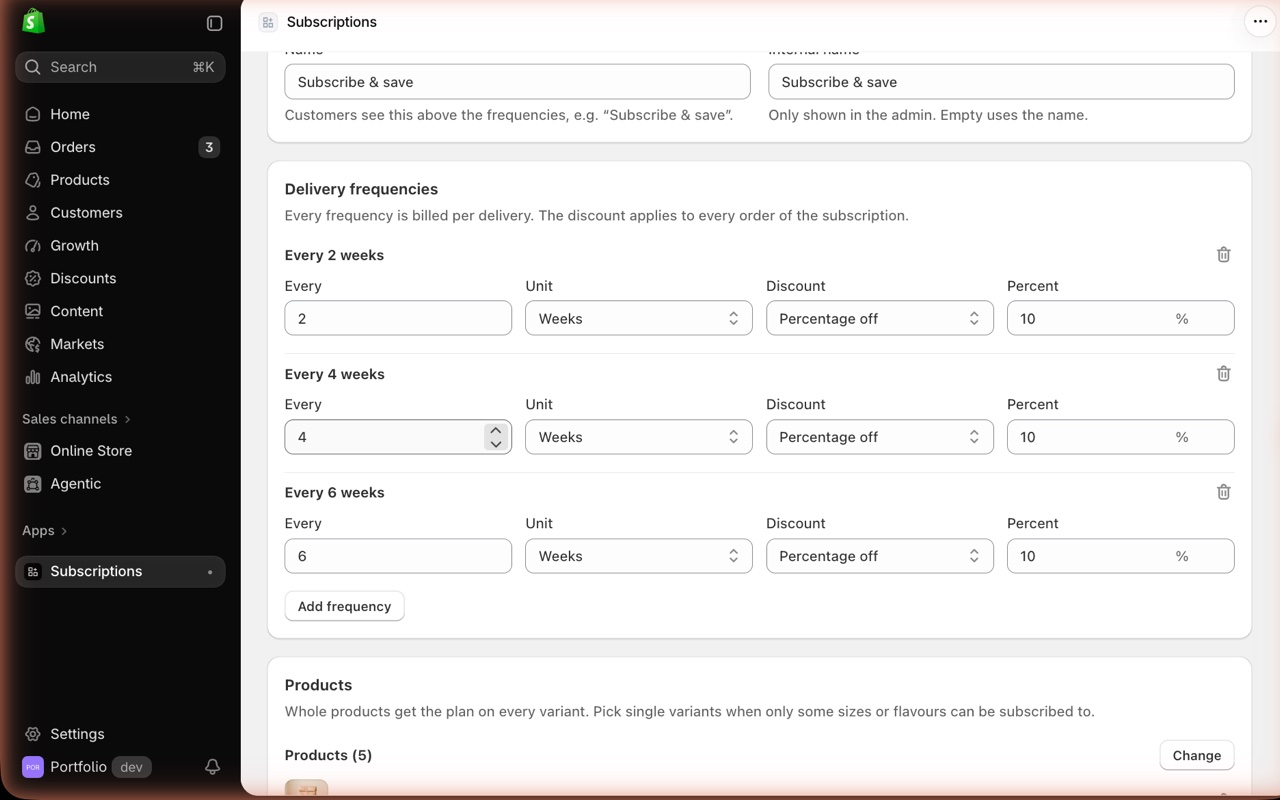The height and width of the screenshot is (800, 1280).
Task: Click the Every field with value 2
Action: point(398,318)
